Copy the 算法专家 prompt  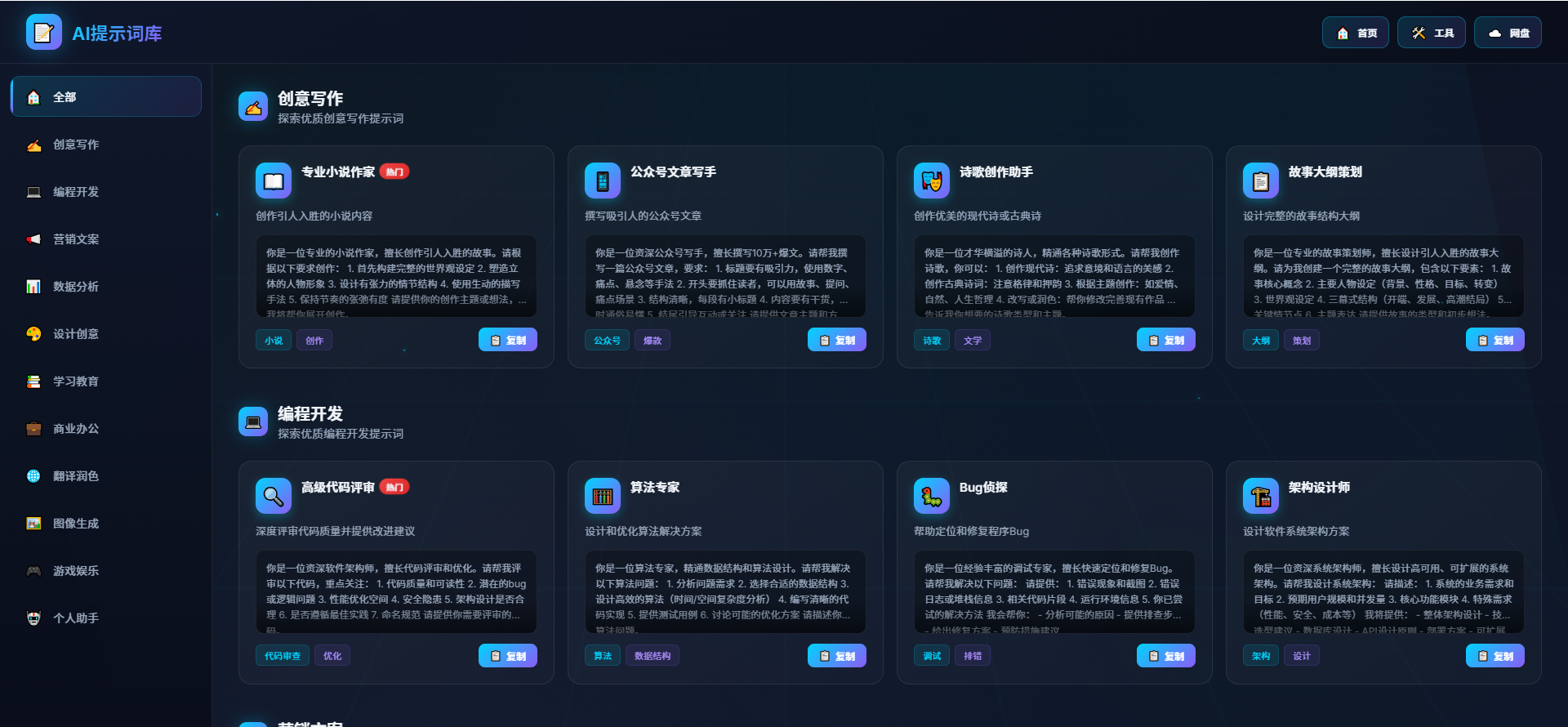(x=837, y=656)
